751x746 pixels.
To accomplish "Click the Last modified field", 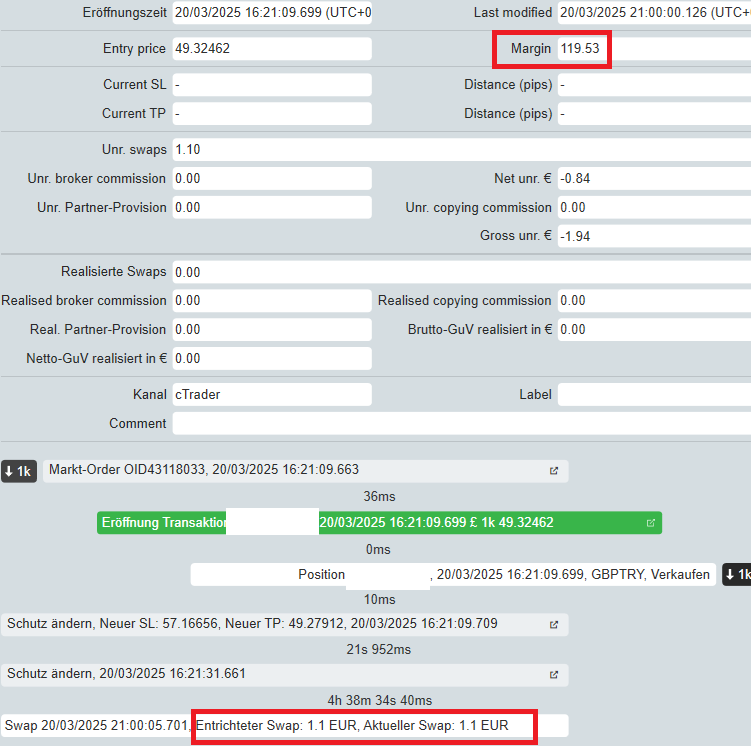I will tap(654, 12).
